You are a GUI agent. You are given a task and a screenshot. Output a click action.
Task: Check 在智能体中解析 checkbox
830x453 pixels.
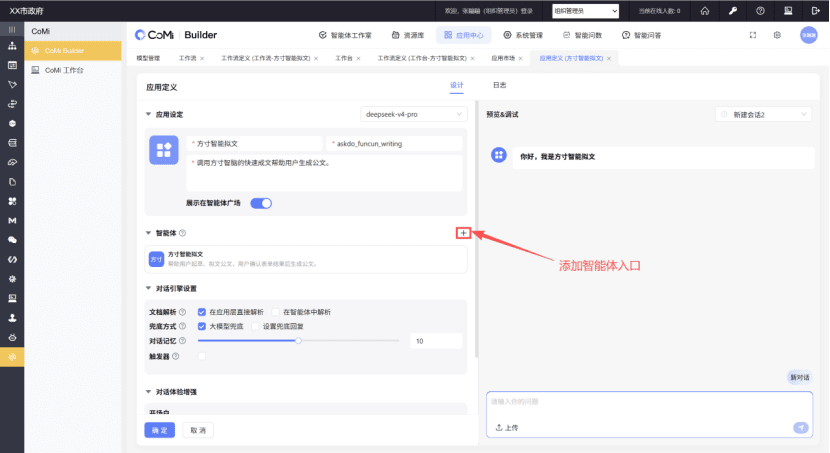pos(275,312)
